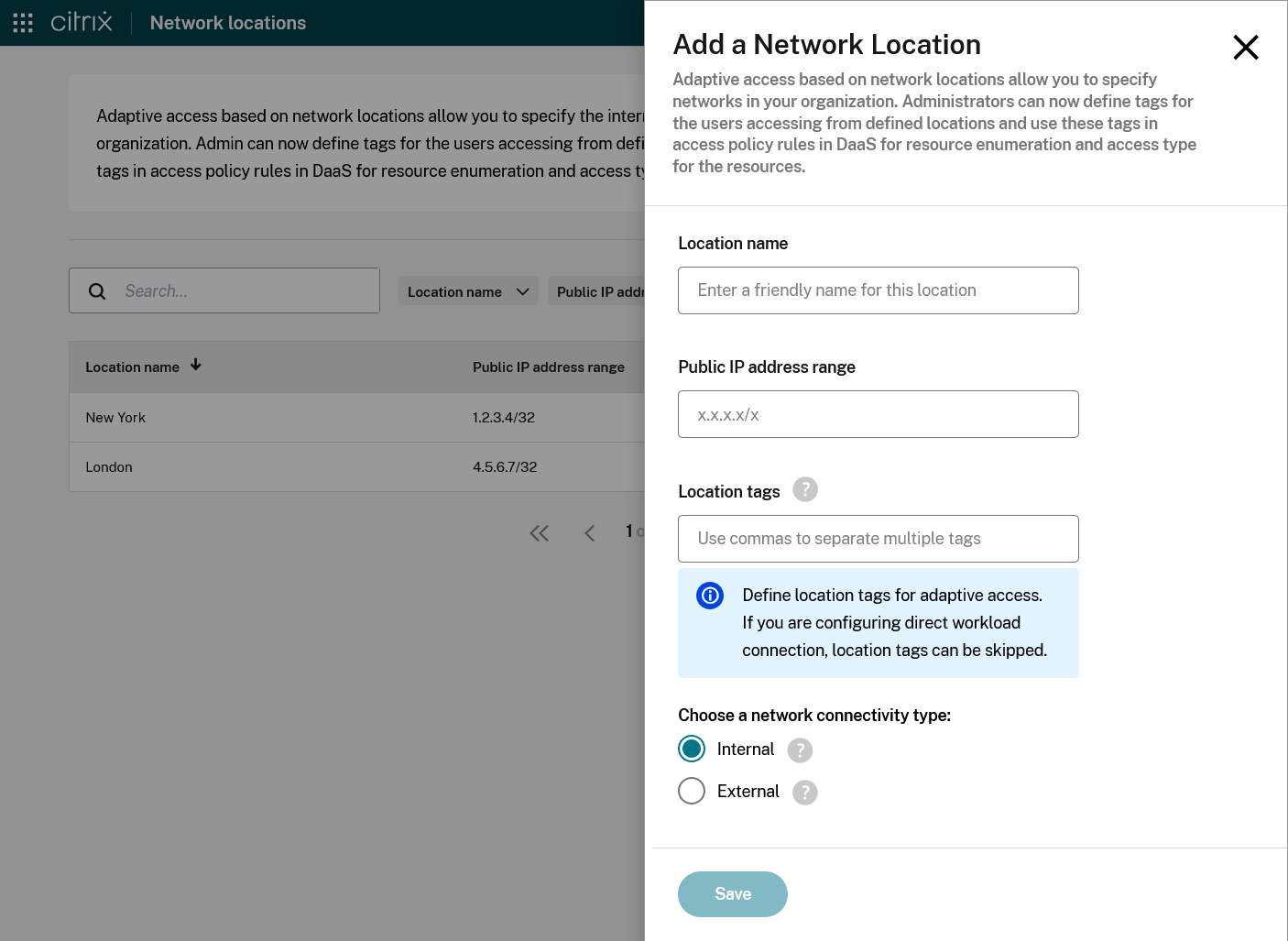The width and height of the screenshot is (1288, 941).
Task: Click the help icon next to External
Action: tap(805, 793)
